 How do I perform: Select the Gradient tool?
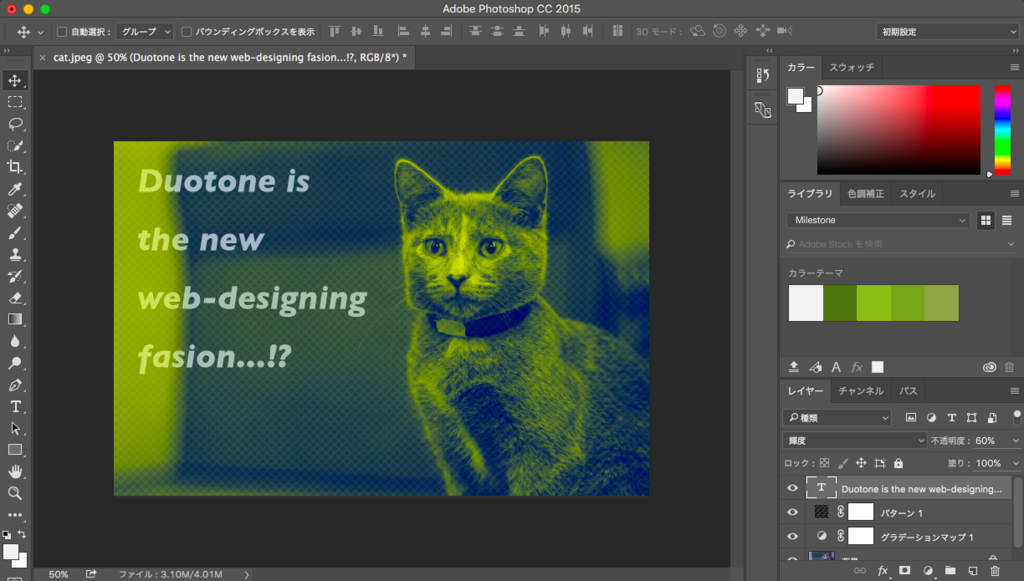pos(15,319)
